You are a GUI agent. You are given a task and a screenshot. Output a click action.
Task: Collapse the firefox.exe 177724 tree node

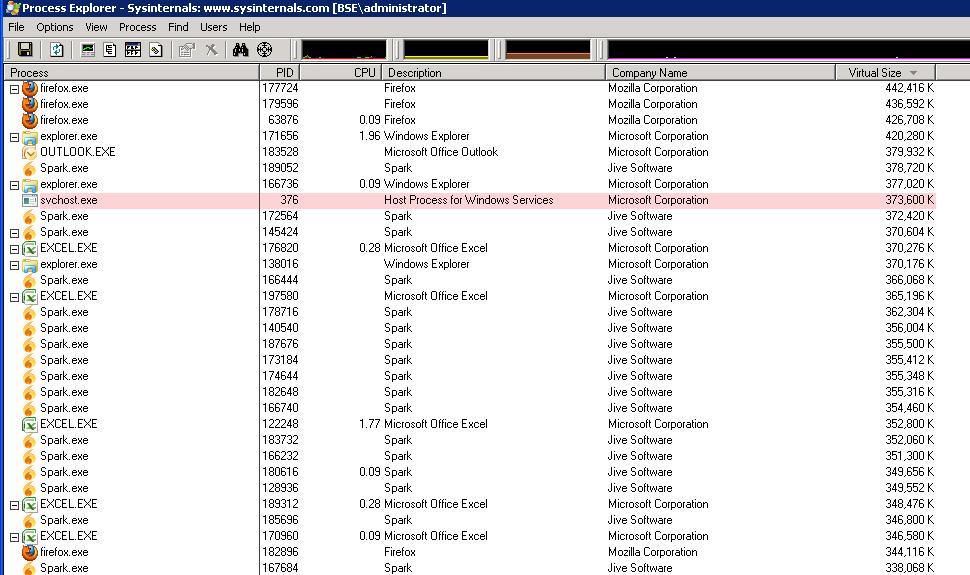point(14,89)
